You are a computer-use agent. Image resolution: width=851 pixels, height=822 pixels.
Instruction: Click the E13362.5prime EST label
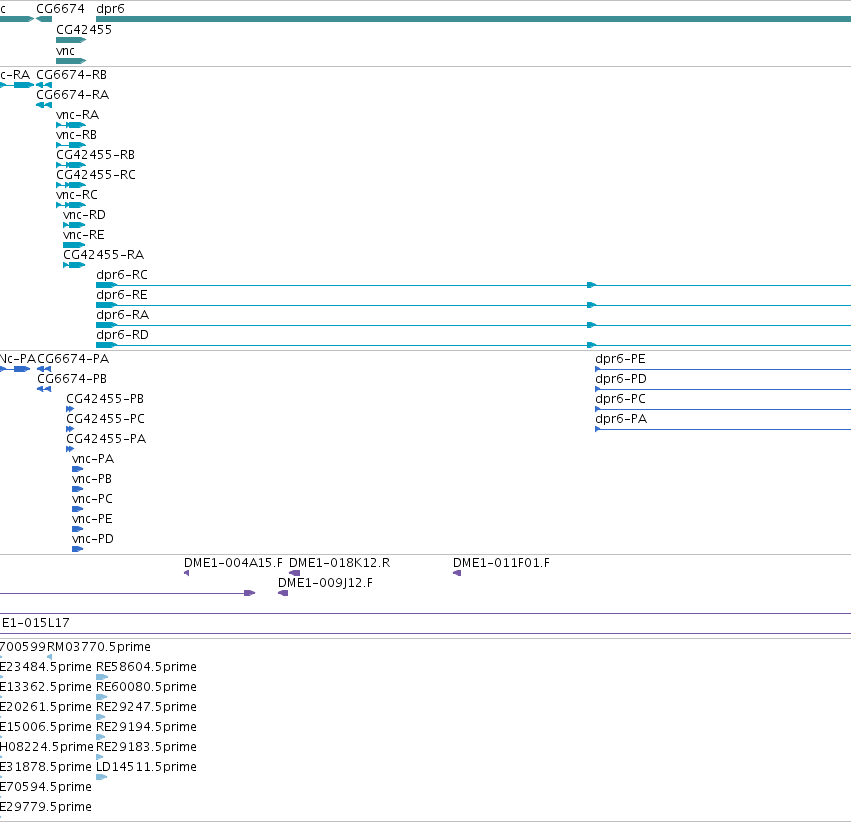(x=46, y=687)
